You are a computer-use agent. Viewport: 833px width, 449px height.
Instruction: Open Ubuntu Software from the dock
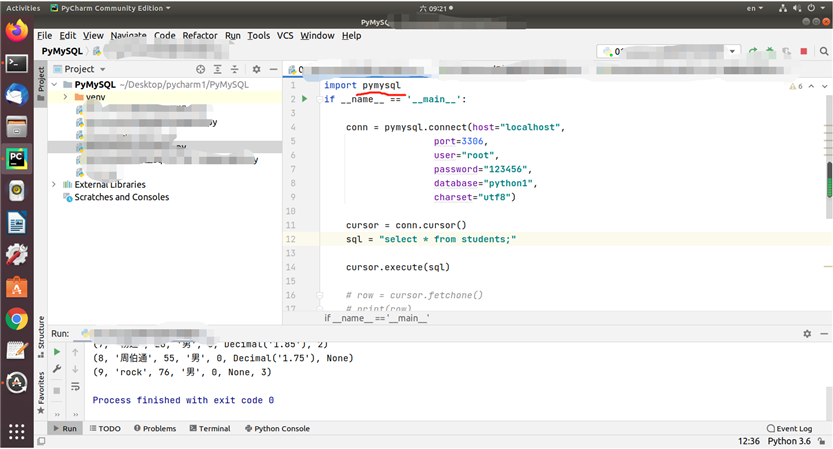[x=16, y=287]
